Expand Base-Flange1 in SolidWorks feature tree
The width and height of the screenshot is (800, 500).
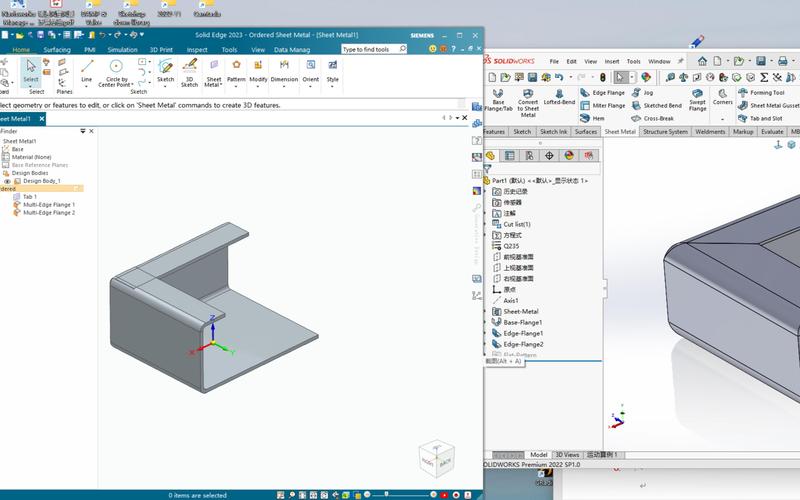485,322
